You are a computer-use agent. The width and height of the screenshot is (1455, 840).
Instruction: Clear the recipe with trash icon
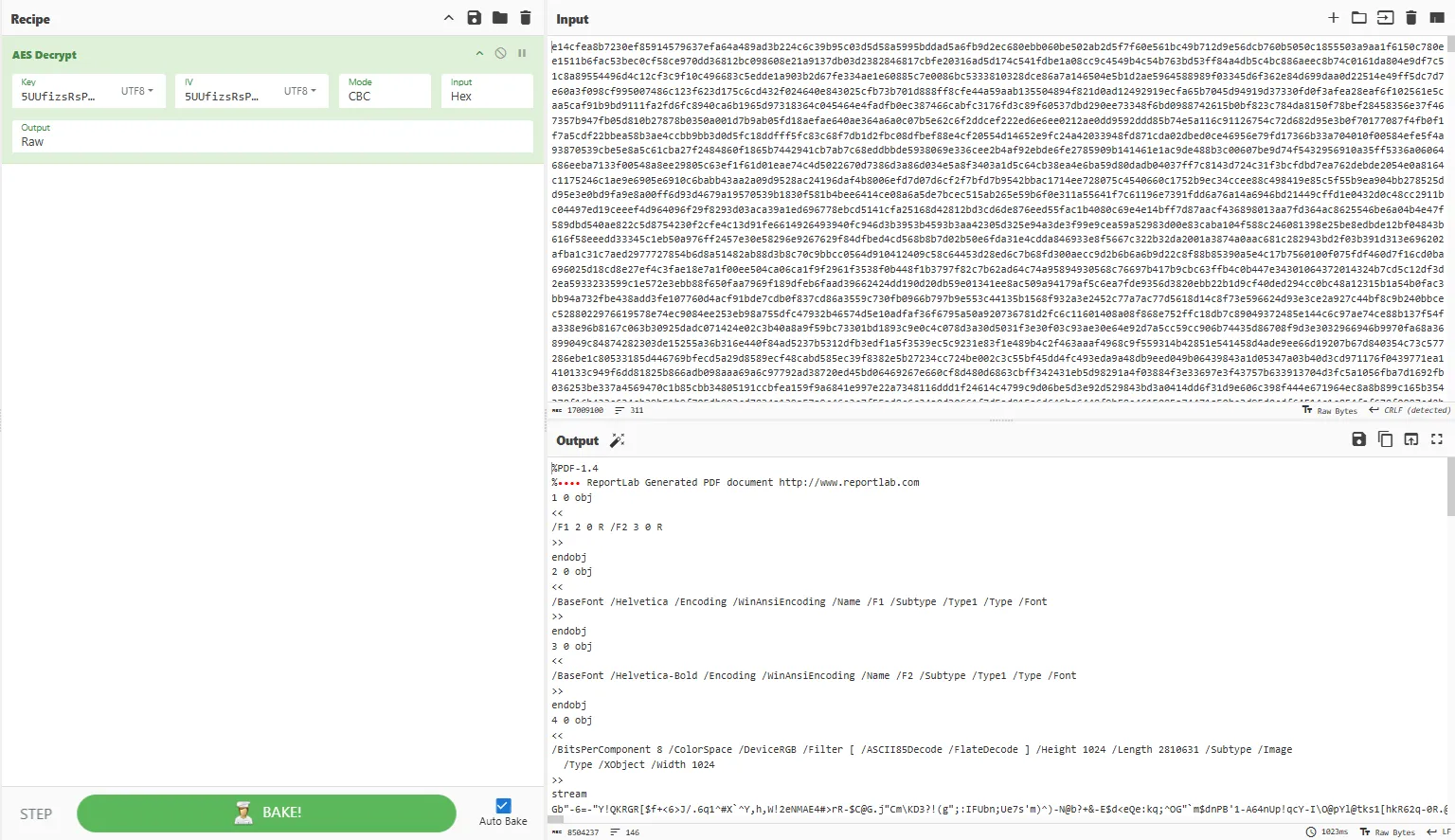tap(526, 18)
